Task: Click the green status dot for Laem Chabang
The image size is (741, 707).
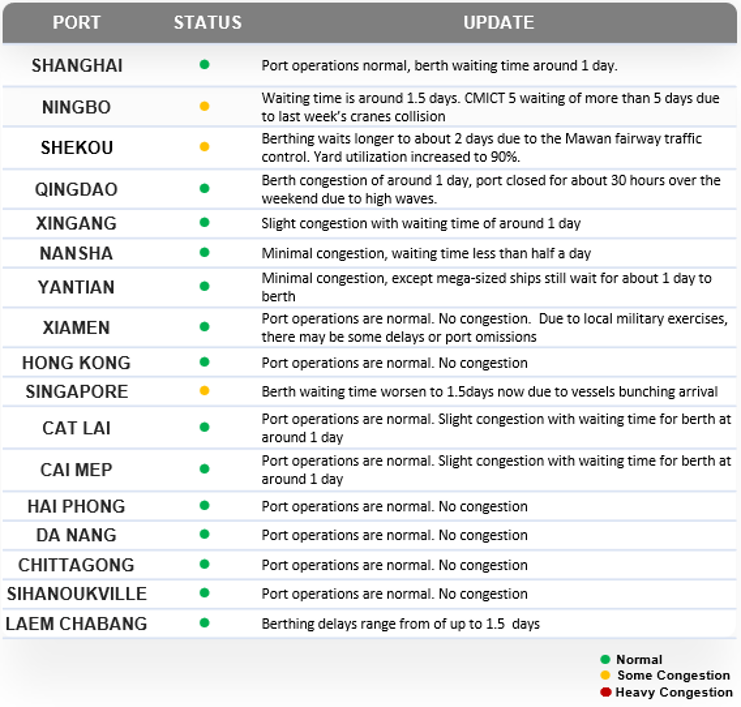Action: click(204, 623)
